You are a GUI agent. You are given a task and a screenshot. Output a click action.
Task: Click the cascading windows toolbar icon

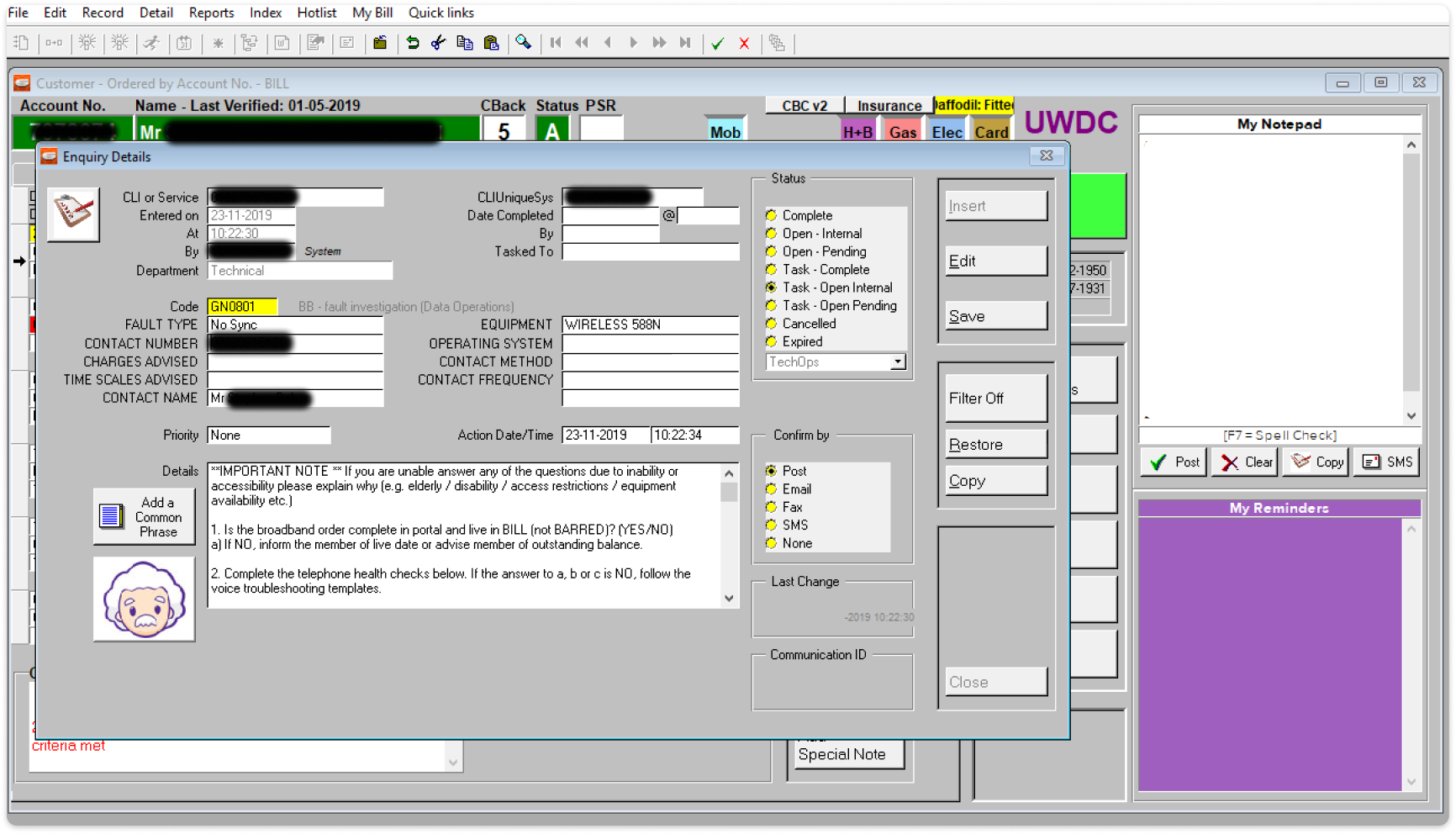(x=777, y=43)
